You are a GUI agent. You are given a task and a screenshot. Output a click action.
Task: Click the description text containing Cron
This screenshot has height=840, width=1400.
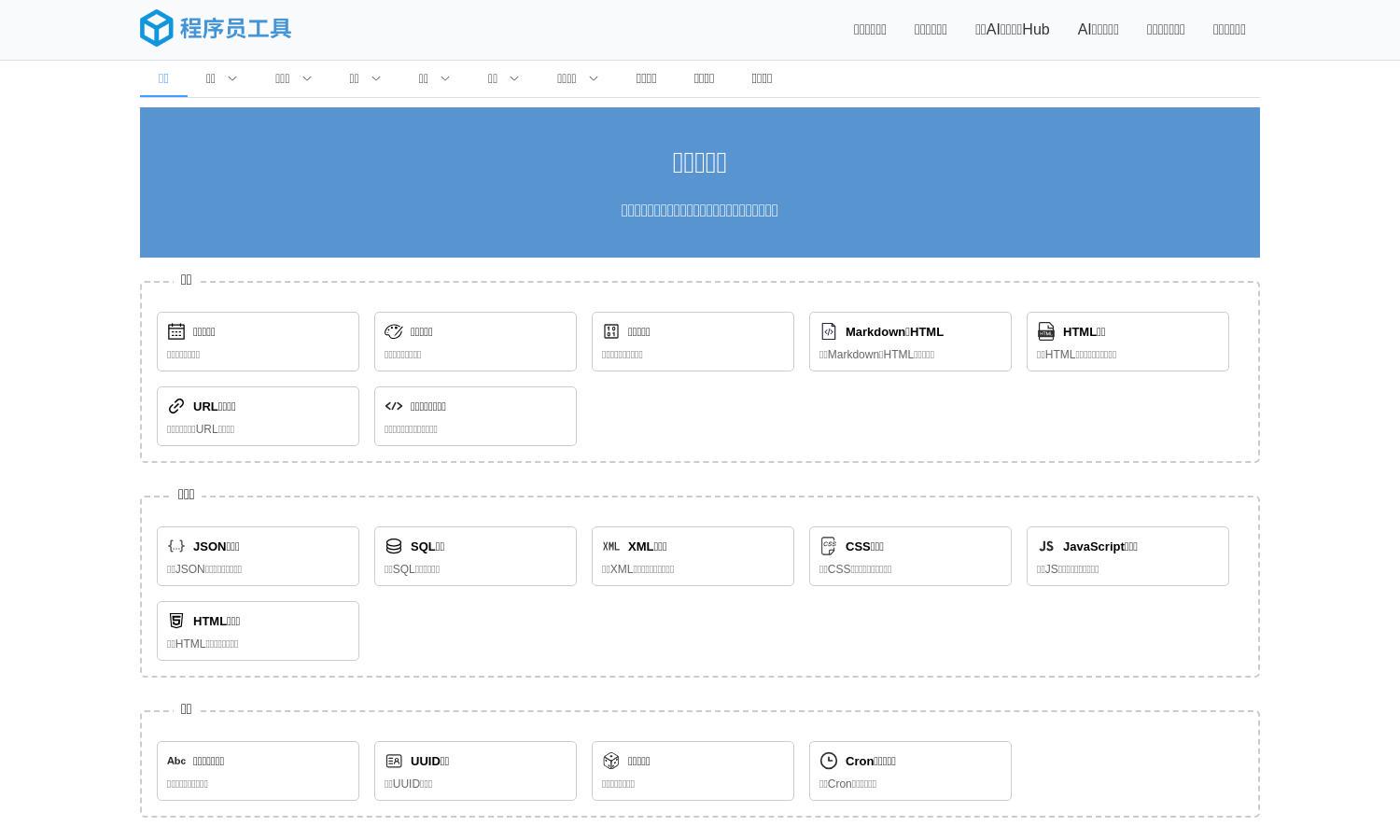[x=847, y=784]
